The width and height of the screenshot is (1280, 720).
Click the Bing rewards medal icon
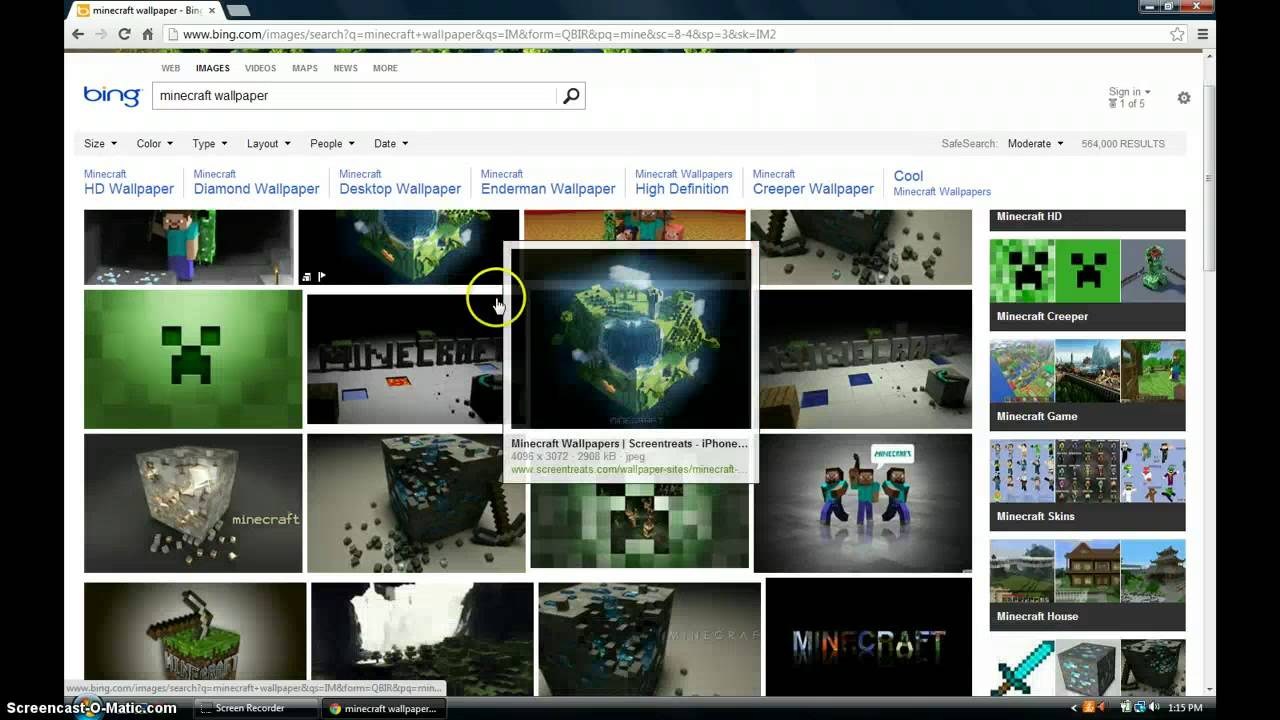coord(1113,103)
